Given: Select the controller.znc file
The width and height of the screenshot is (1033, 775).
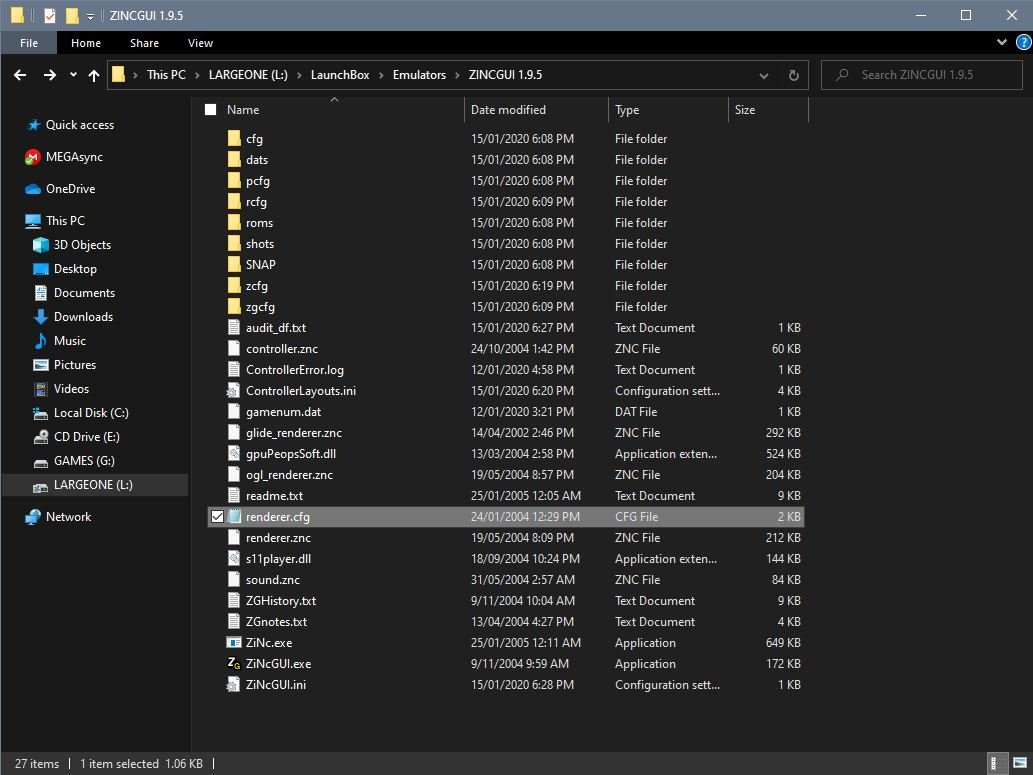Looking at the screenshot, I should pos(505,349).
